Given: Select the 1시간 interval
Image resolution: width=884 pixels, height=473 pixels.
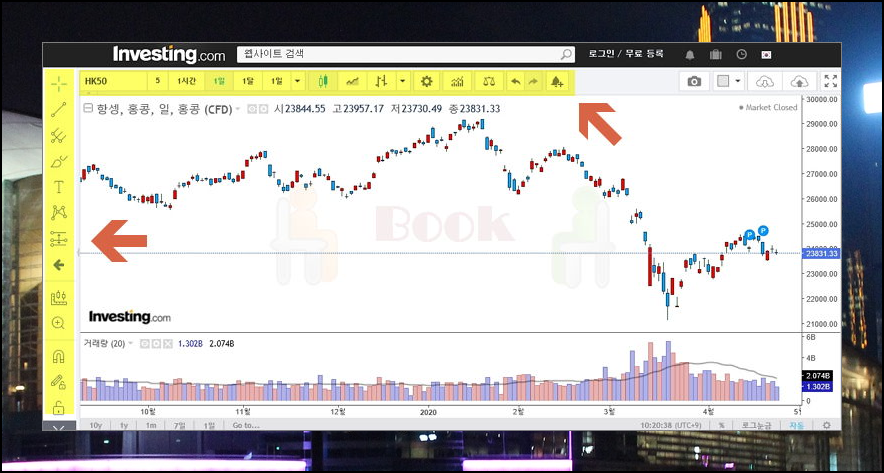Looking at the screenshot, I should [187, 81].
